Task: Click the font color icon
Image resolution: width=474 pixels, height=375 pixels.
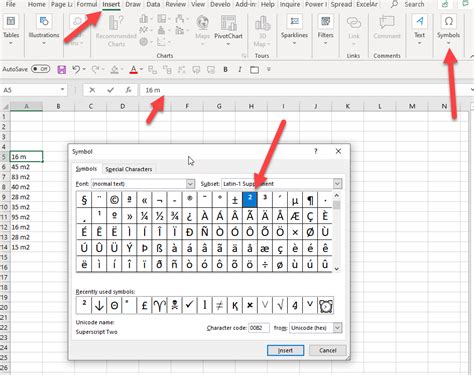Action: [133, 69]
